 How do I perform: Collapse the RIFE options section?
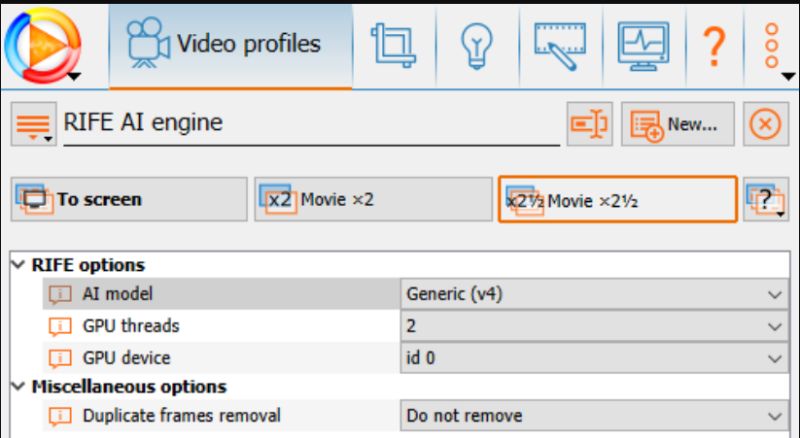(x=17, y=265)
